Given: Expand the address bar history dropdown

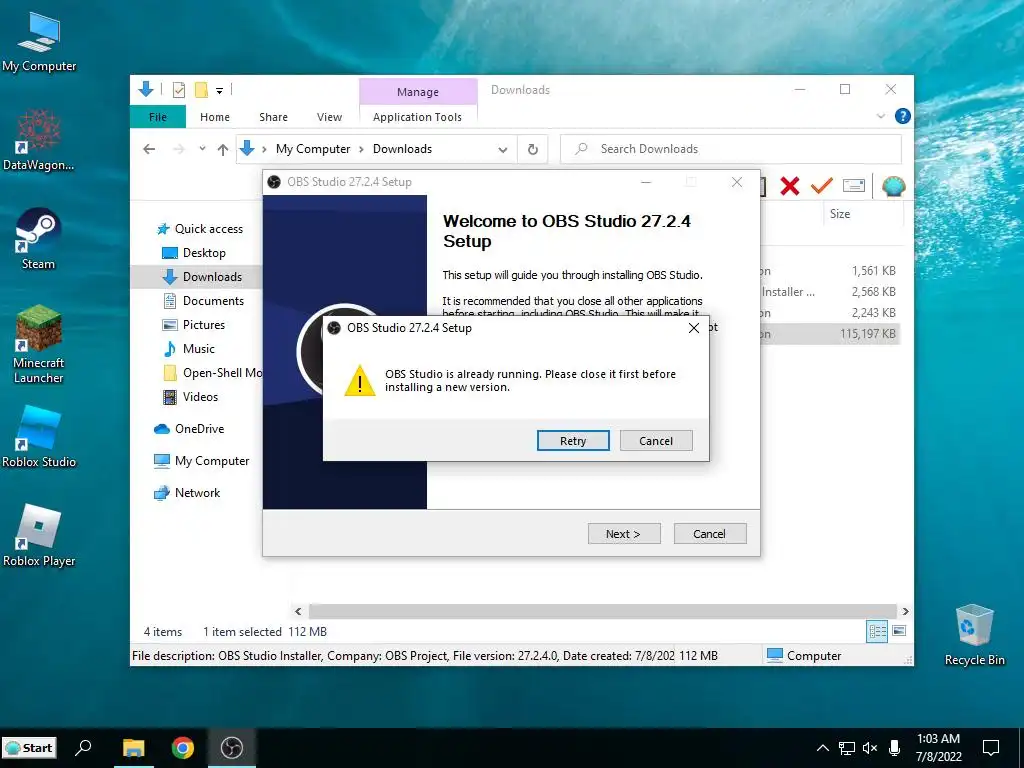Looking at the screenshot, I should (502, 150).
